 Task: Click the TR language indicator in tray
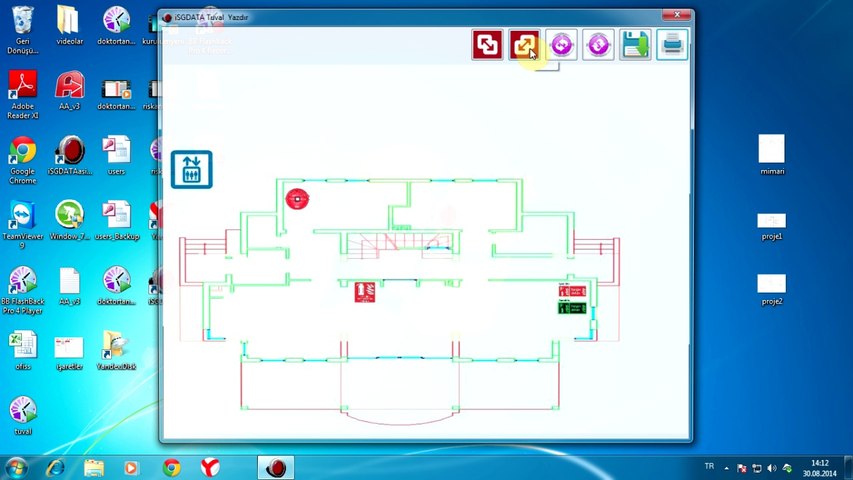[709, 466]
